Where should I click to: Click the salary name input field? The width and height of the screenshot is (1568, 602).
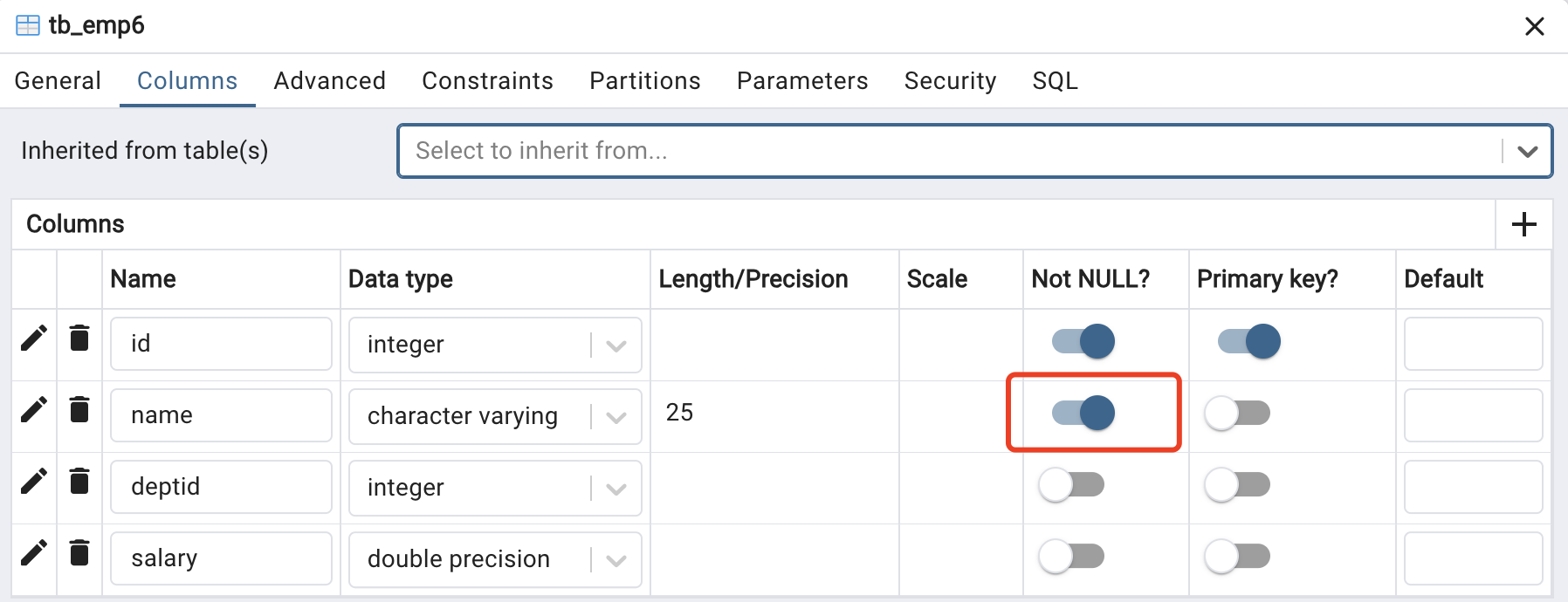coord(221,558)
